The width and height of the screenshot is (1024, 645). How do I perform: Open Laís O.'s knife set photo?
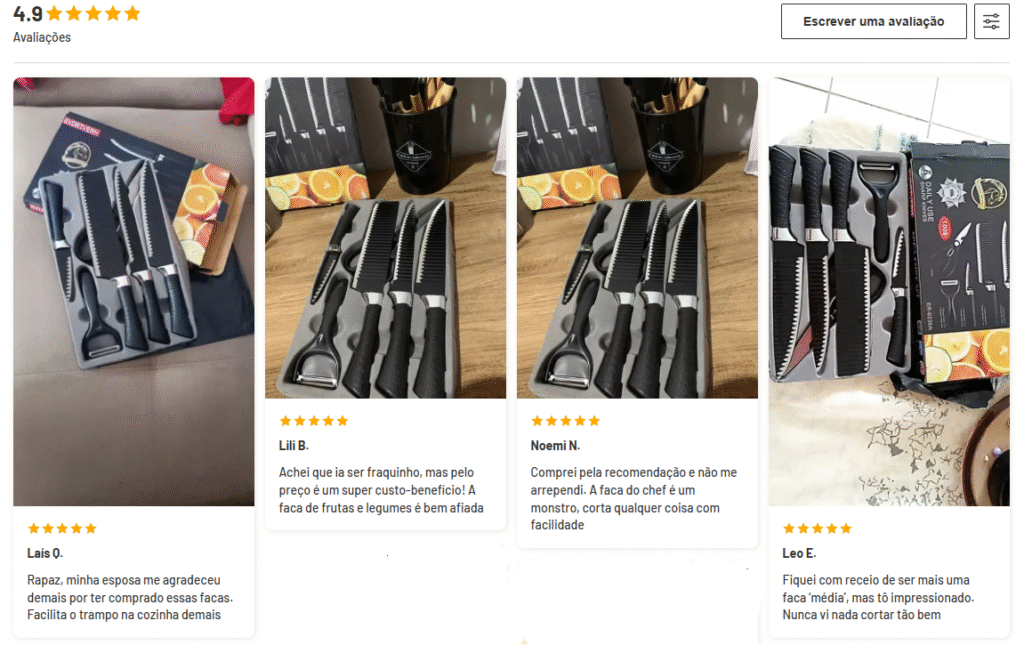coord(133,291)
